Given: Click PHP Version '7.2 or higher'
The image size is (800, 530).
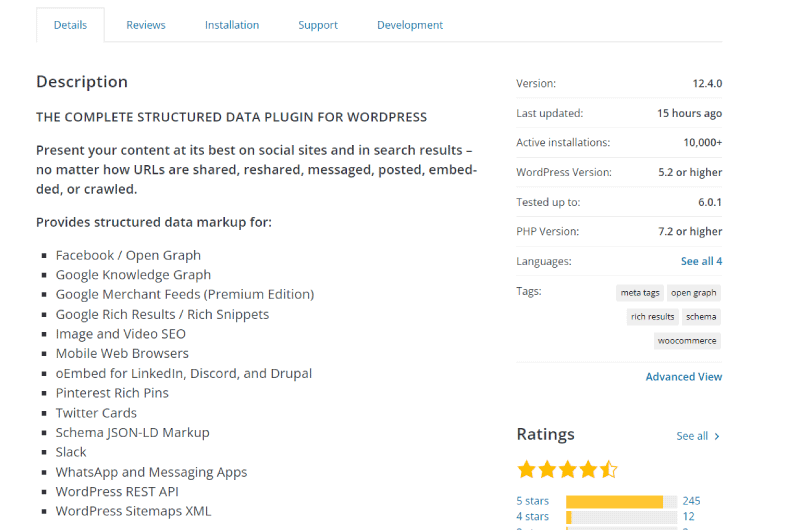Looking at the screenshot, I should (x=690, y=232).
